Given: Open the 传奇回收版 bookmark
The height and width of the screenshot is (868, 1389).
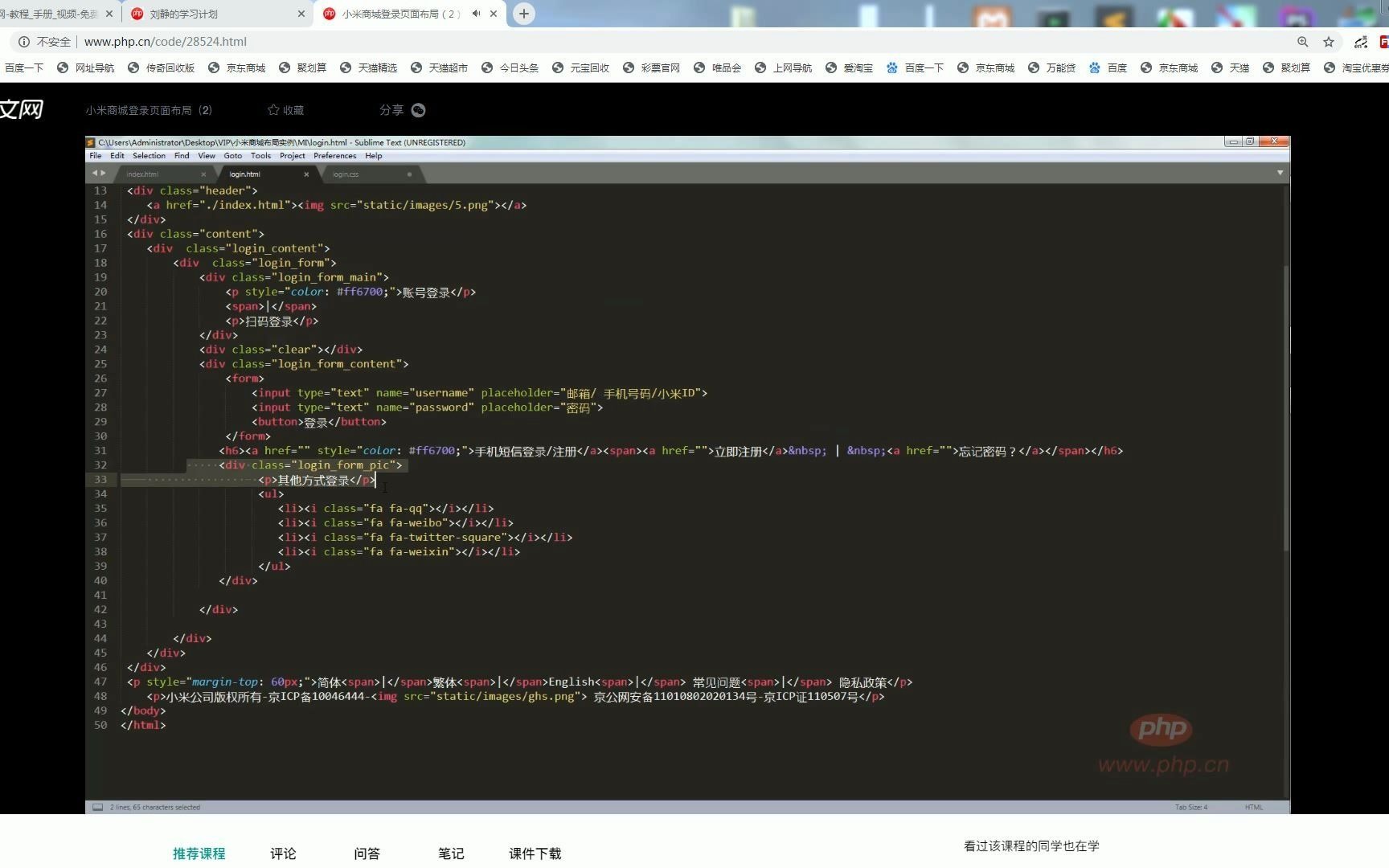Looking at the screenshot, I should (x=162, y=68).
